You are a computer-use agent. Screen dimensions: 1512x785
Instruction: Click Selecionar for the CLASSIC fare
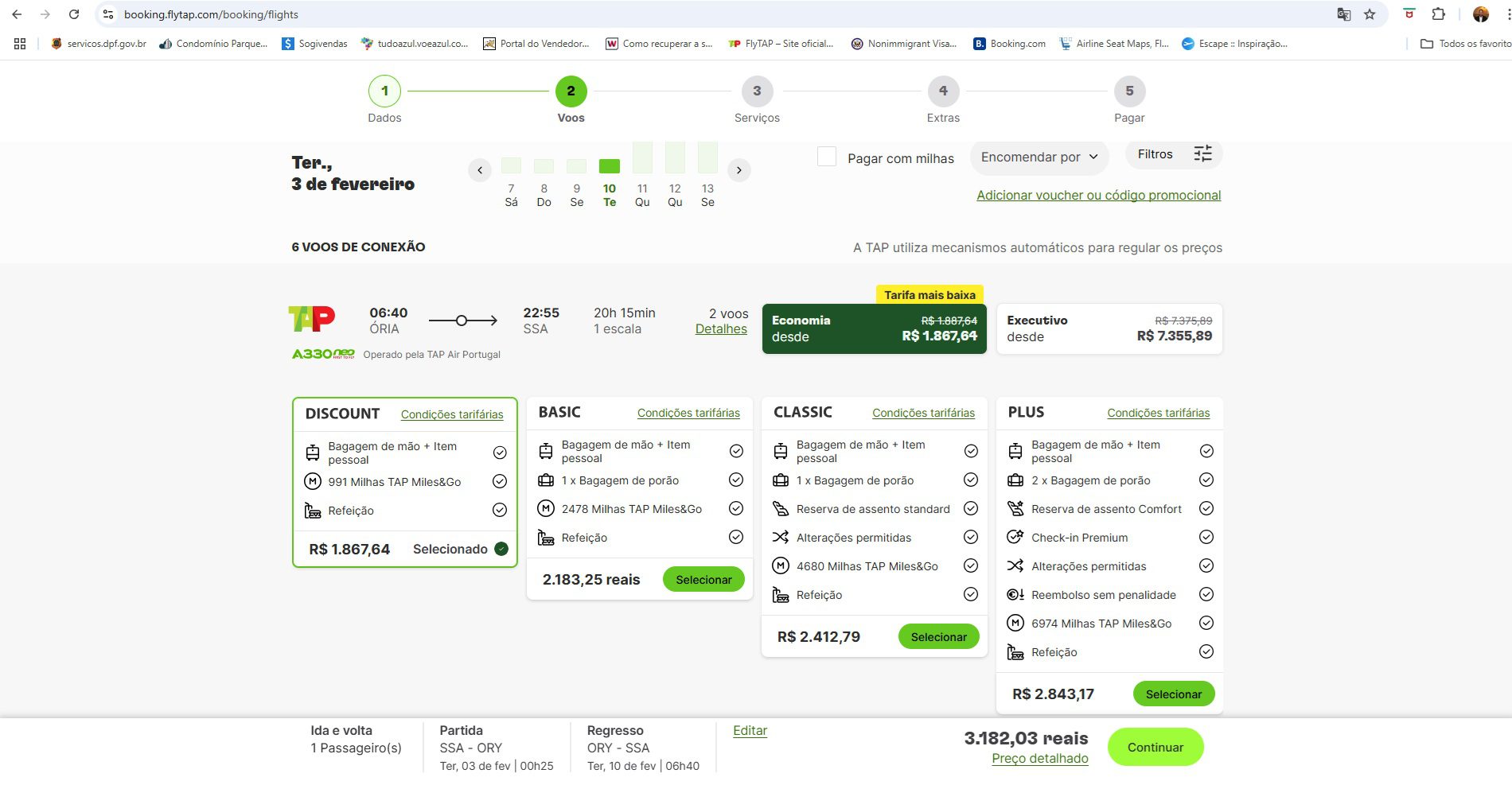(938, 637)
